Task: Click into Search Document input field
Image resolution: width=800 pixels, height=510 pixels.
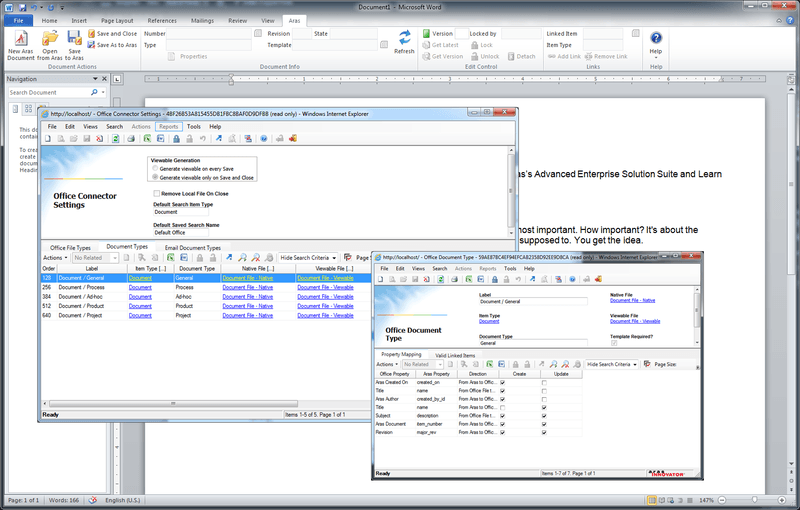Action: (x=48, y=92)
